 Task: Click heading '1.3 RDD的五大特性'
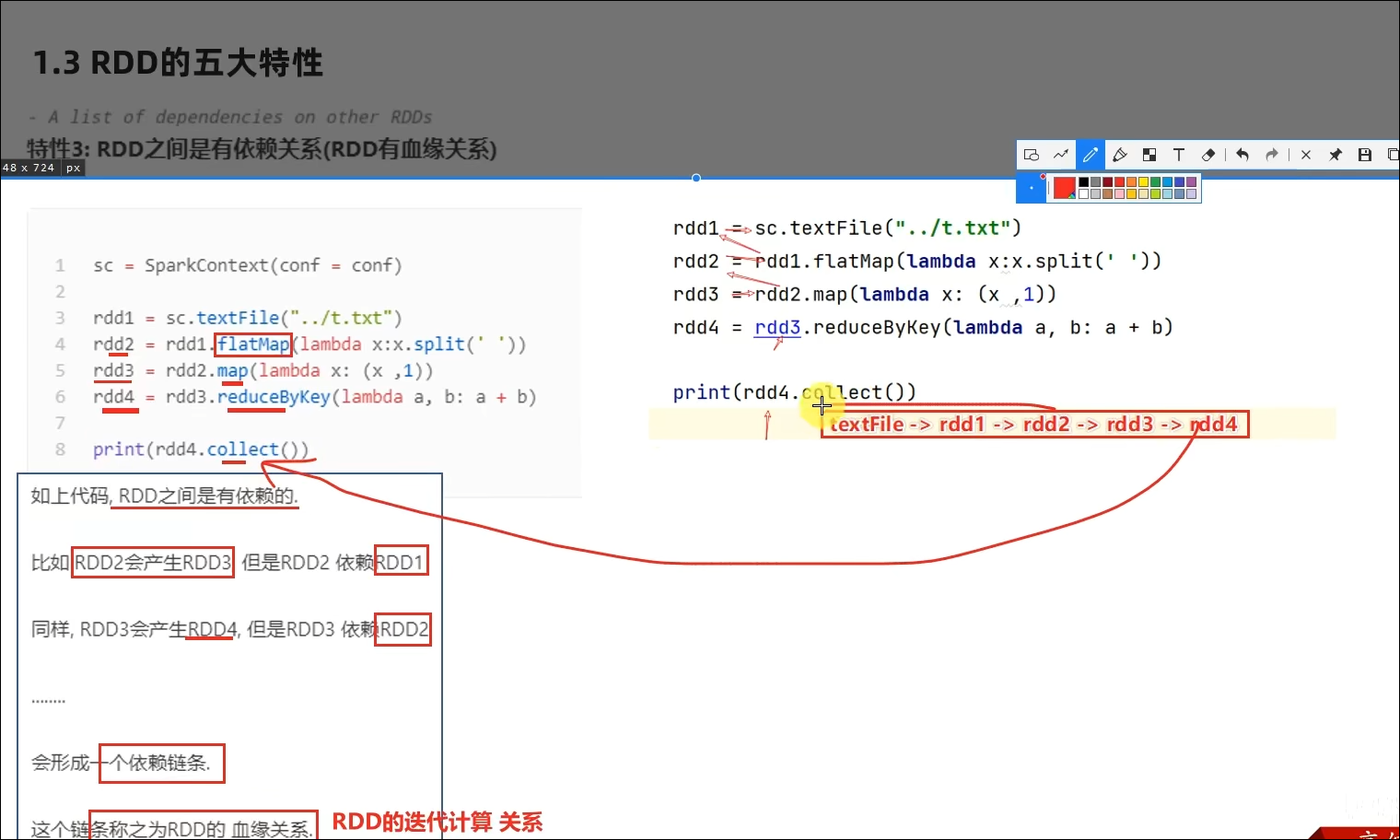click(x=178, y=63)
